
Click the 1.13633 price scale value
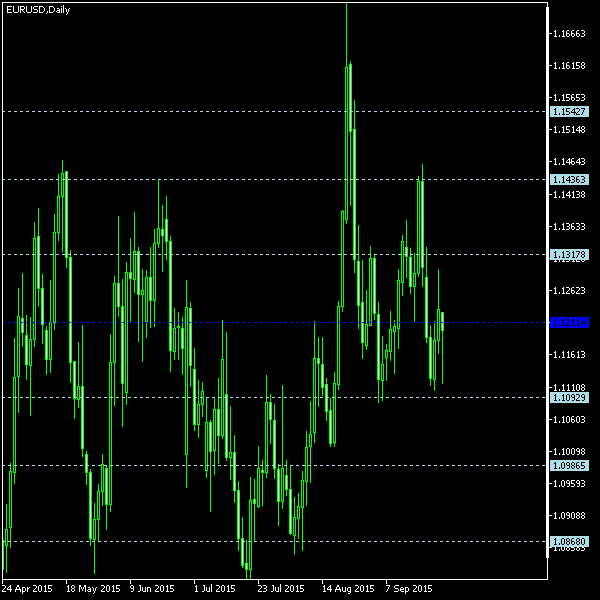pyautogui.click(x=569, y=227)
